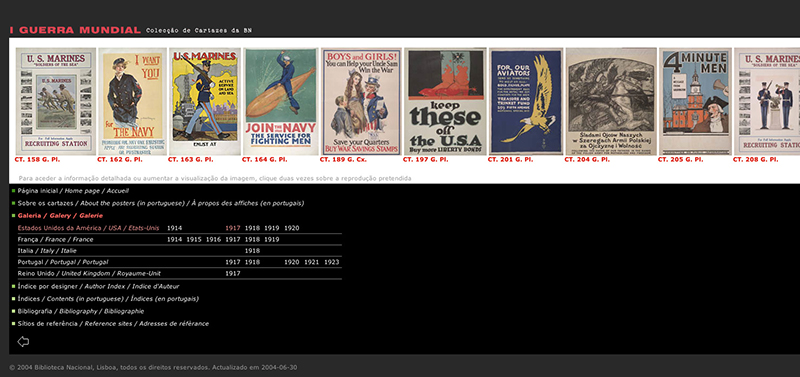Click the CT. 164 G. Pl. caption
Image resolution: width=800 pixels, height=377 pixels.
coord(264,160)
